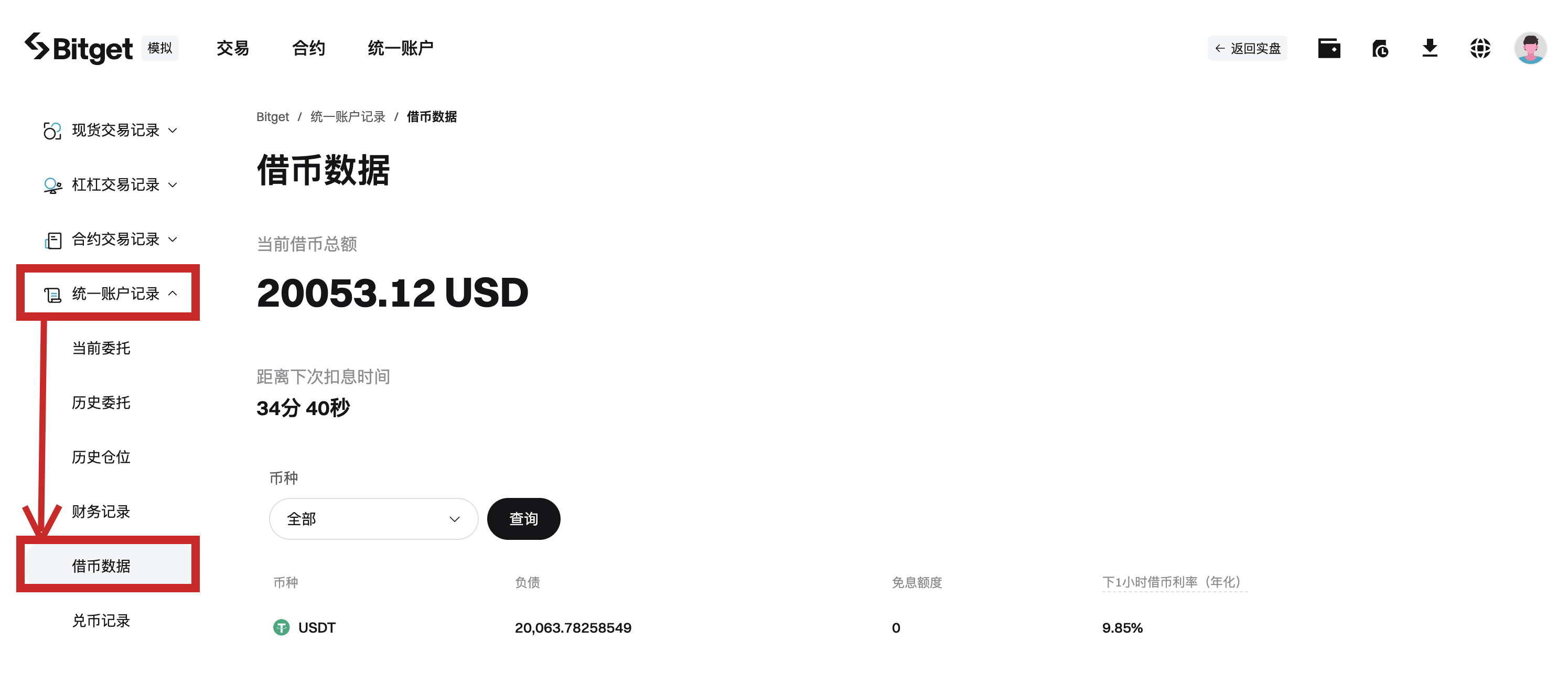Viewport: 1568px width, 673px height.
Task: Open the 统一账户 top menu
Action: tap(401, 48)
